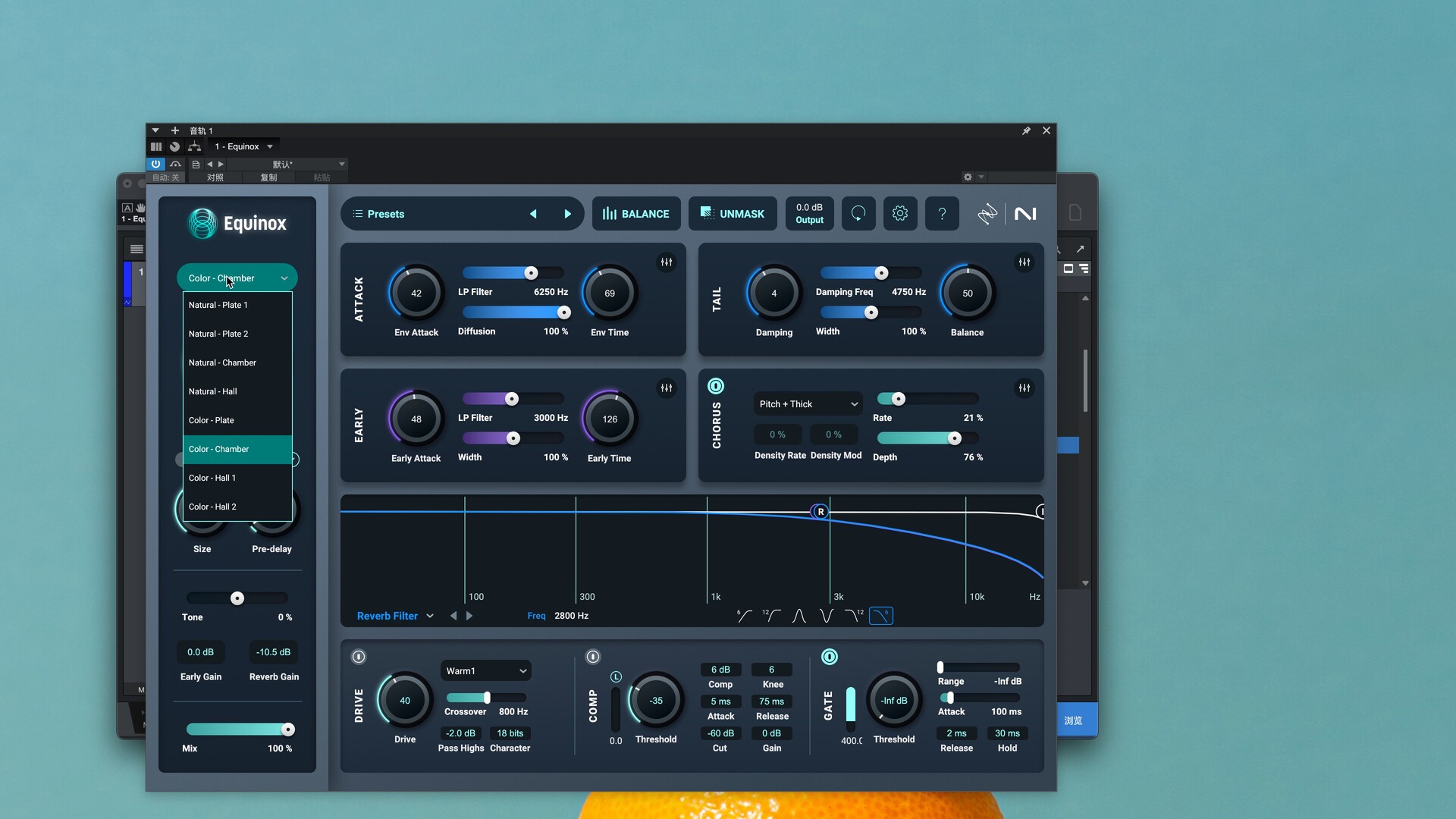Toggle the CHORUS power button
The width and height of the screenshot is (1456, 819).
pos(715,386)
